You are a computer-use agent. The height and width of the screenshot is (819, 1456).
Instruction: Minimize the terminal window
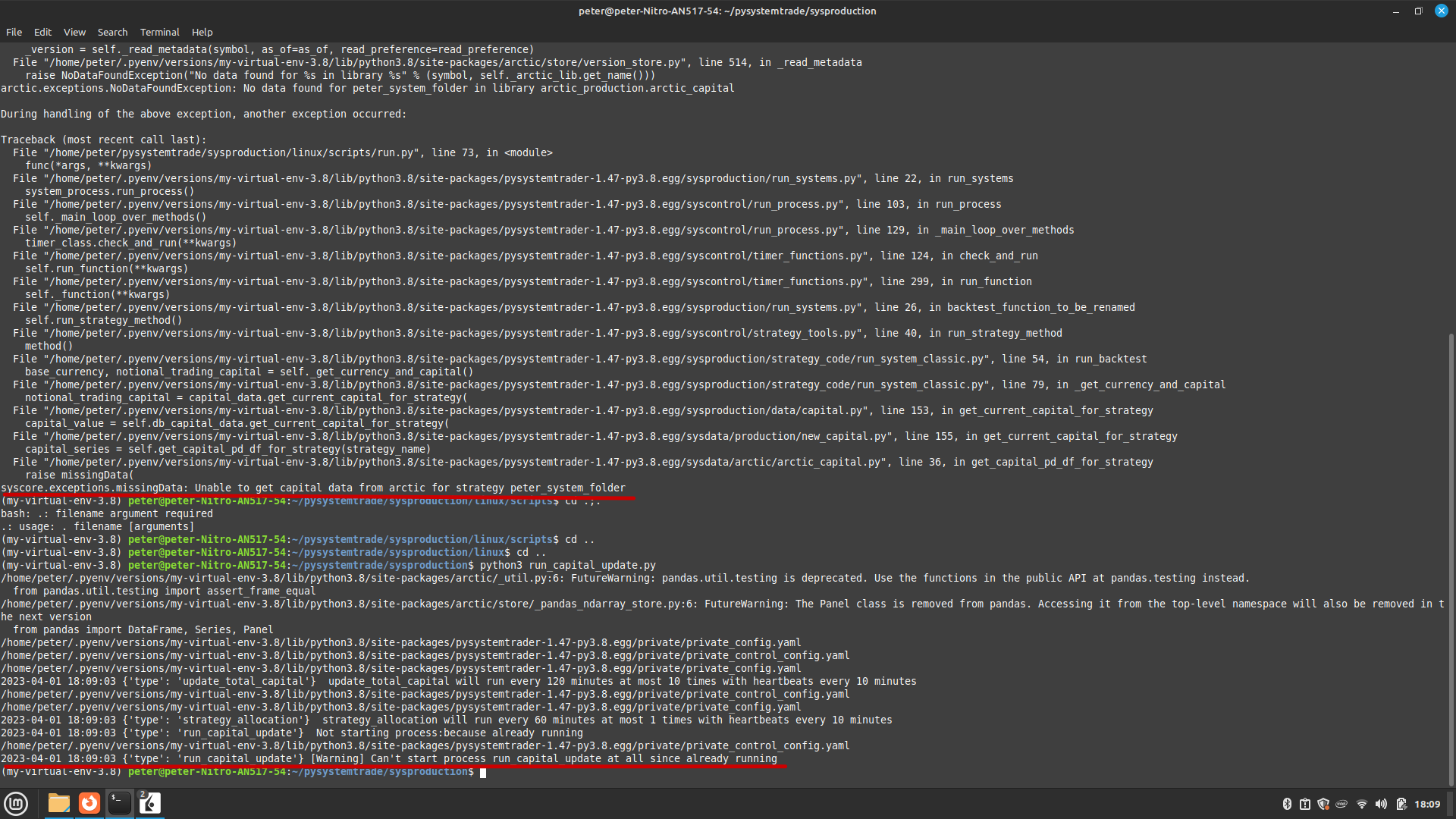point(1395,11)
